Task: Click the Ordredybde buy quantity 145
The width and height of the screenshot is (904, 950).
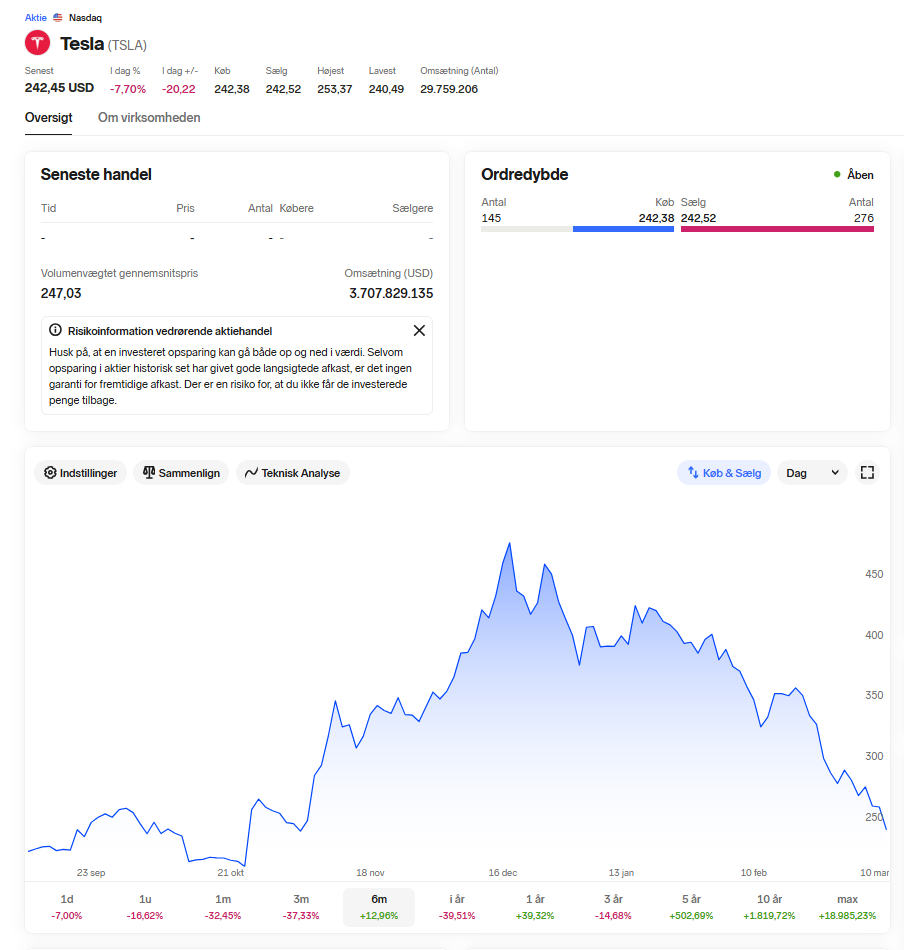Action: (491, 218)
